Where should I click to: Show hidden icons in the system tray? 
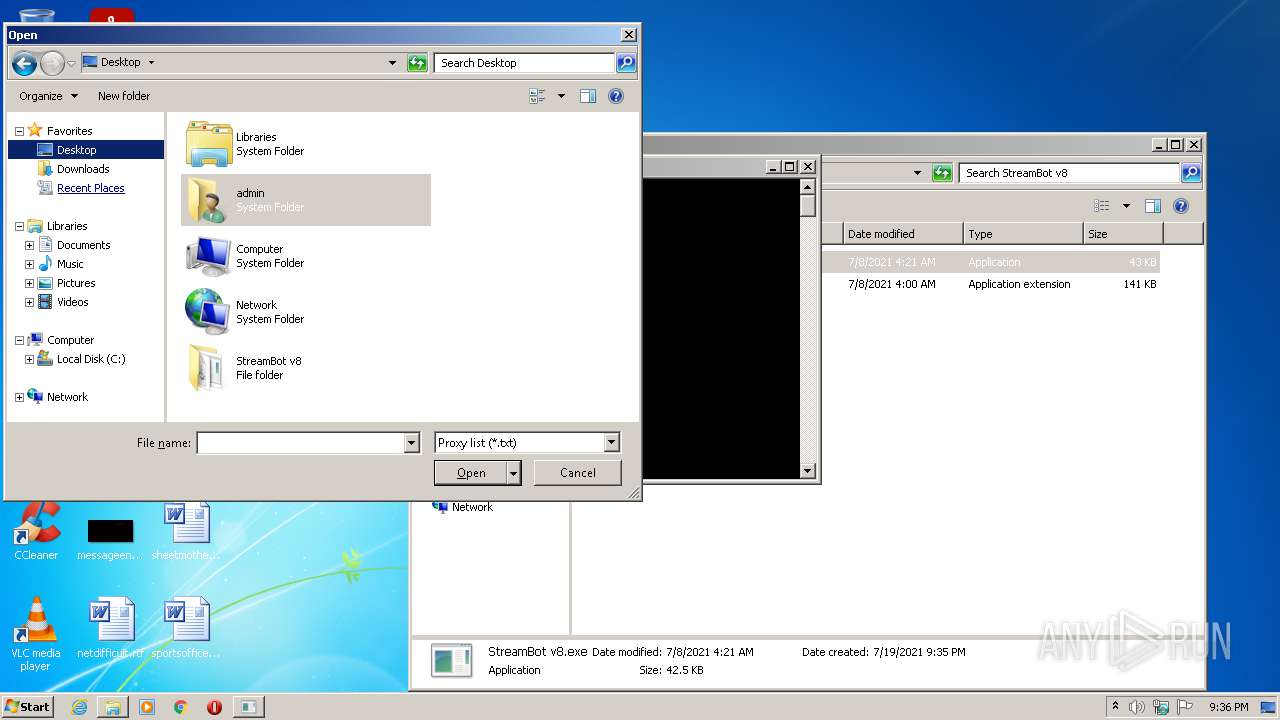(x=1115, y=706)
